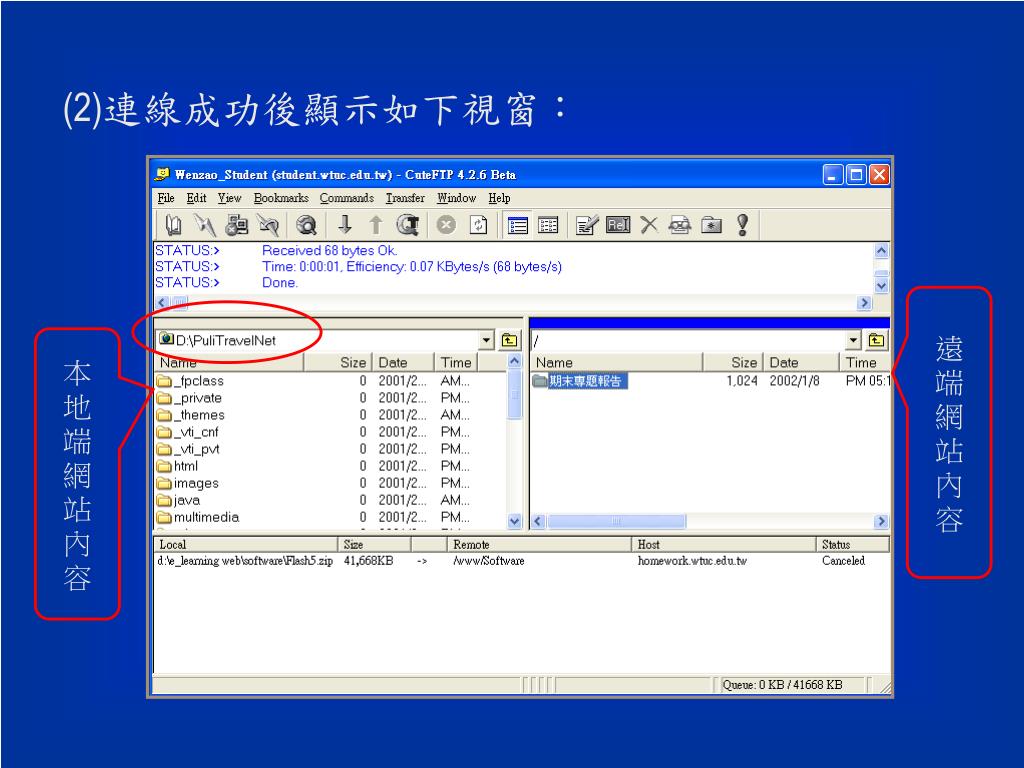The width and height of the screenshot is (1024, 768).
Task: Click the remote path '/' input field
Action: (x=688, y=340)
